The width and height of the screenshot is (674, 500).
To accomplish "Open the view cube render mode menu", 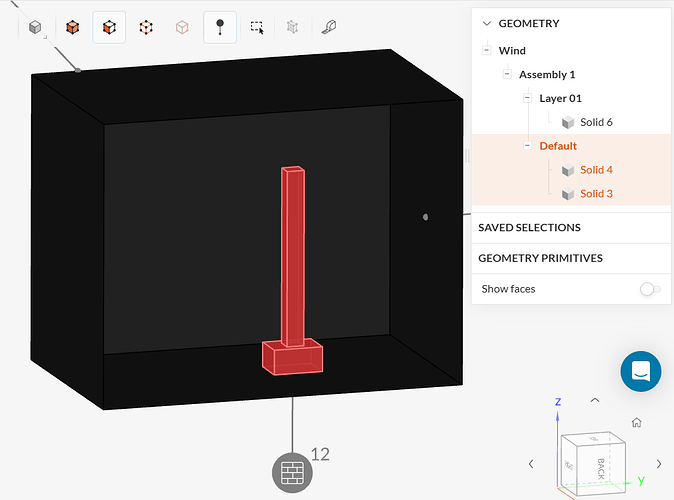I will coord(36,28).
